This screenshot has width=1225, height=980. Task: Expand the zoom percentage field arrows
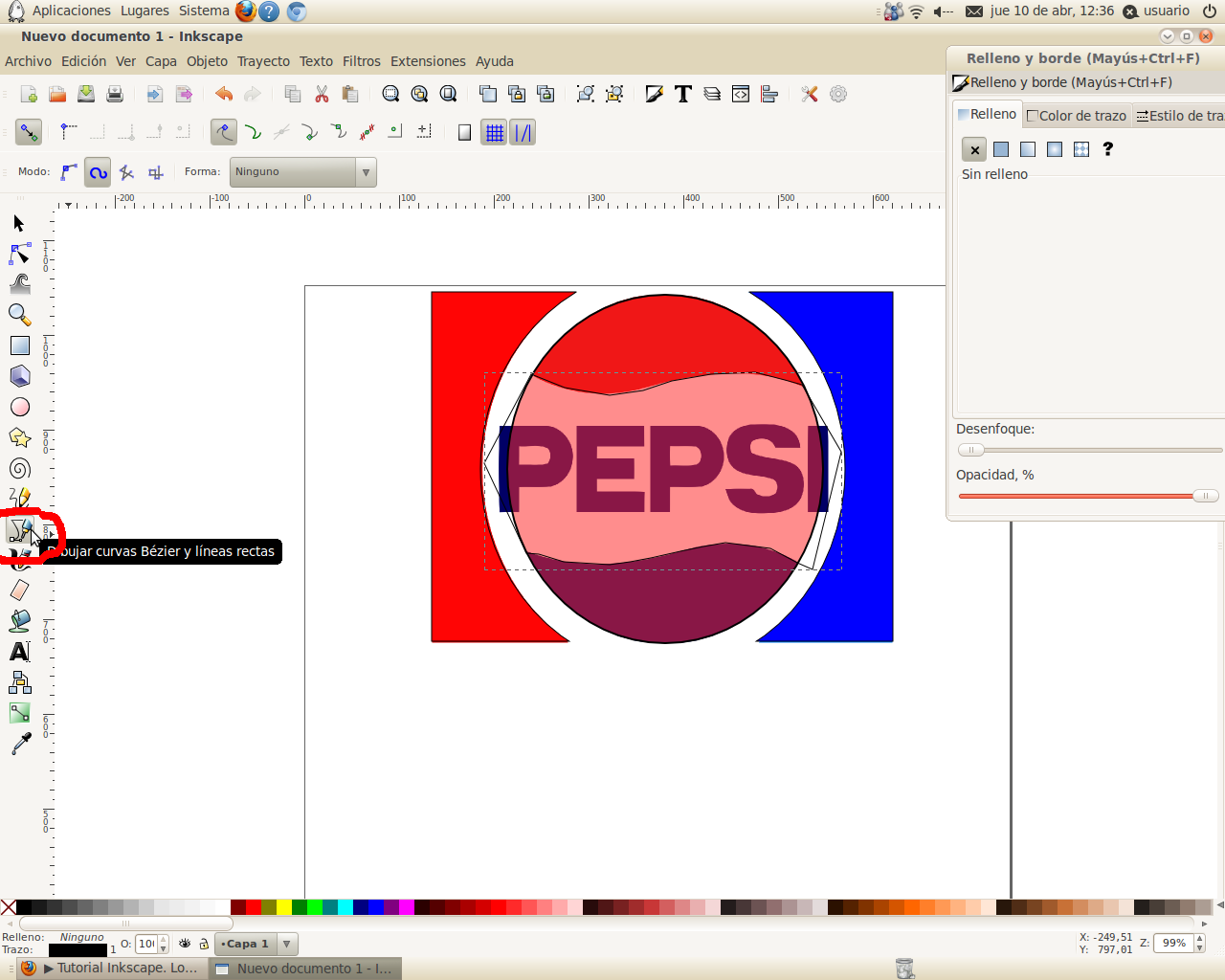1197,943
